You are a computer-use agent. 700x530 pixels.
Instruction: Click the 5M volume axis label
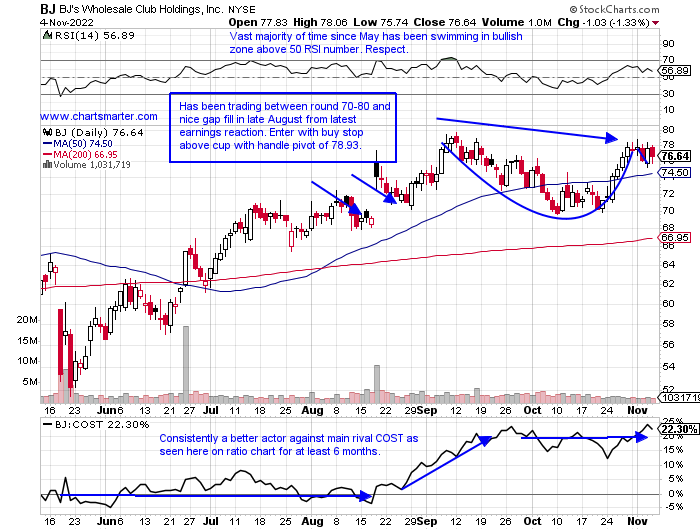pyautogui.click(x=30, y=382)
